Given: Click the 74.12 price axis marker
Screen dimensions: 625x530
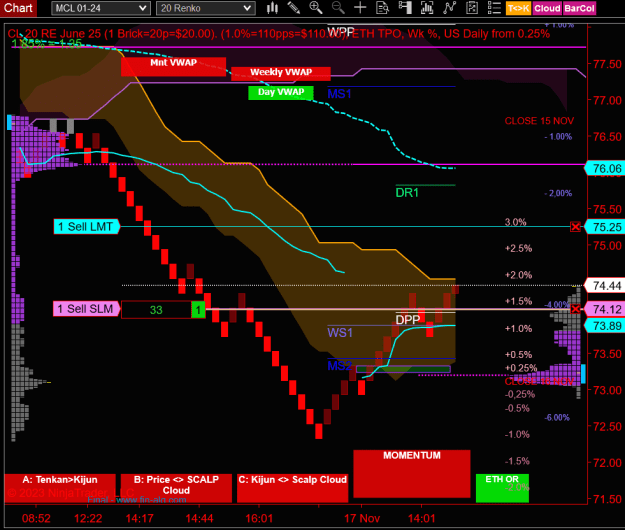Looking at the screenshot, I should click(605, 309).
